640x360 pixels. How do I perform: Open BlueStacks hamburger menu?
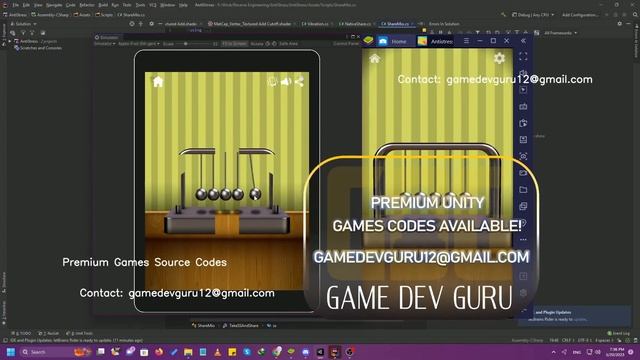tap(466, 41)
